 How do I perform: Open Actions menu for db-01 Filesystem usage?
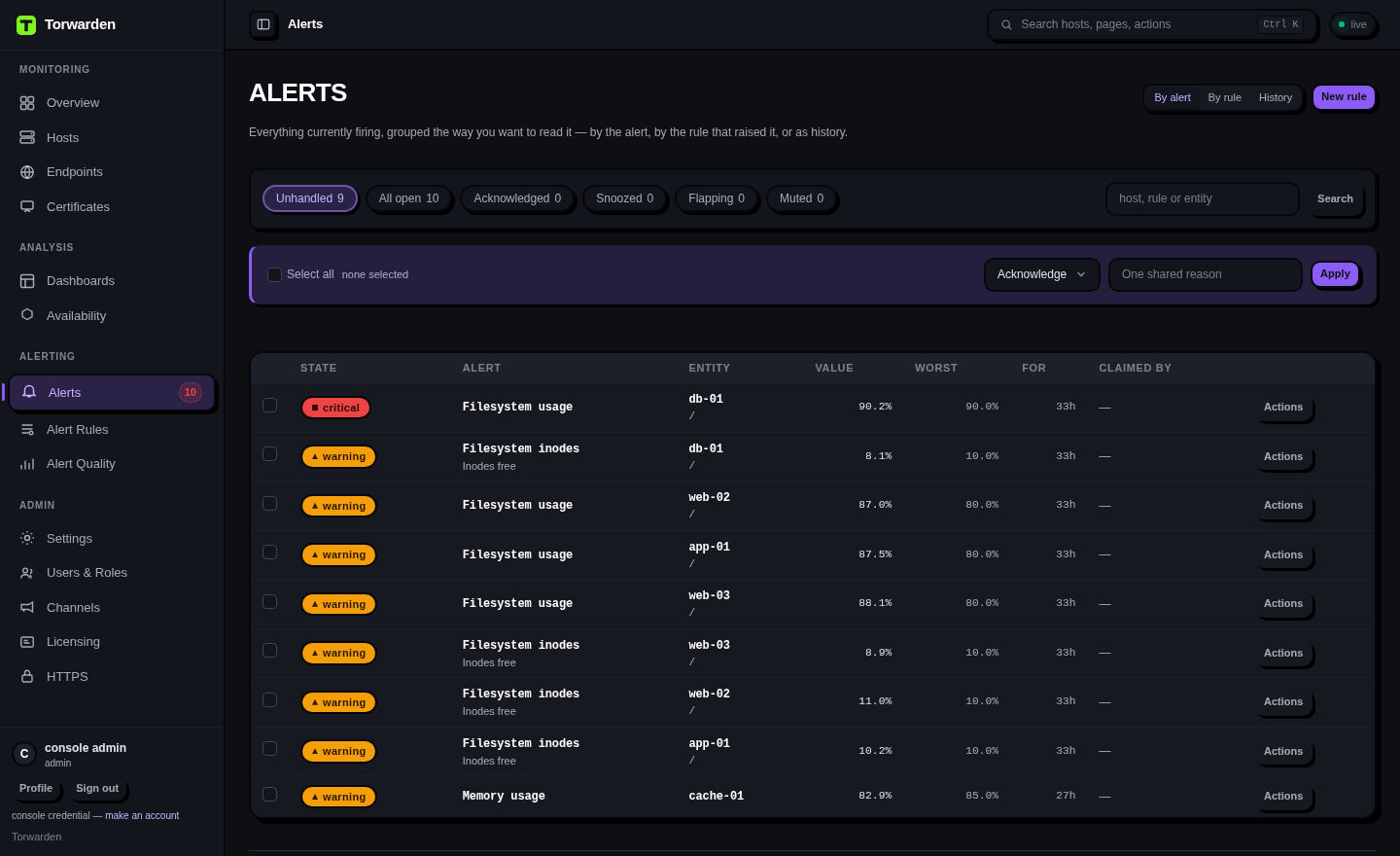(1283, 408)
